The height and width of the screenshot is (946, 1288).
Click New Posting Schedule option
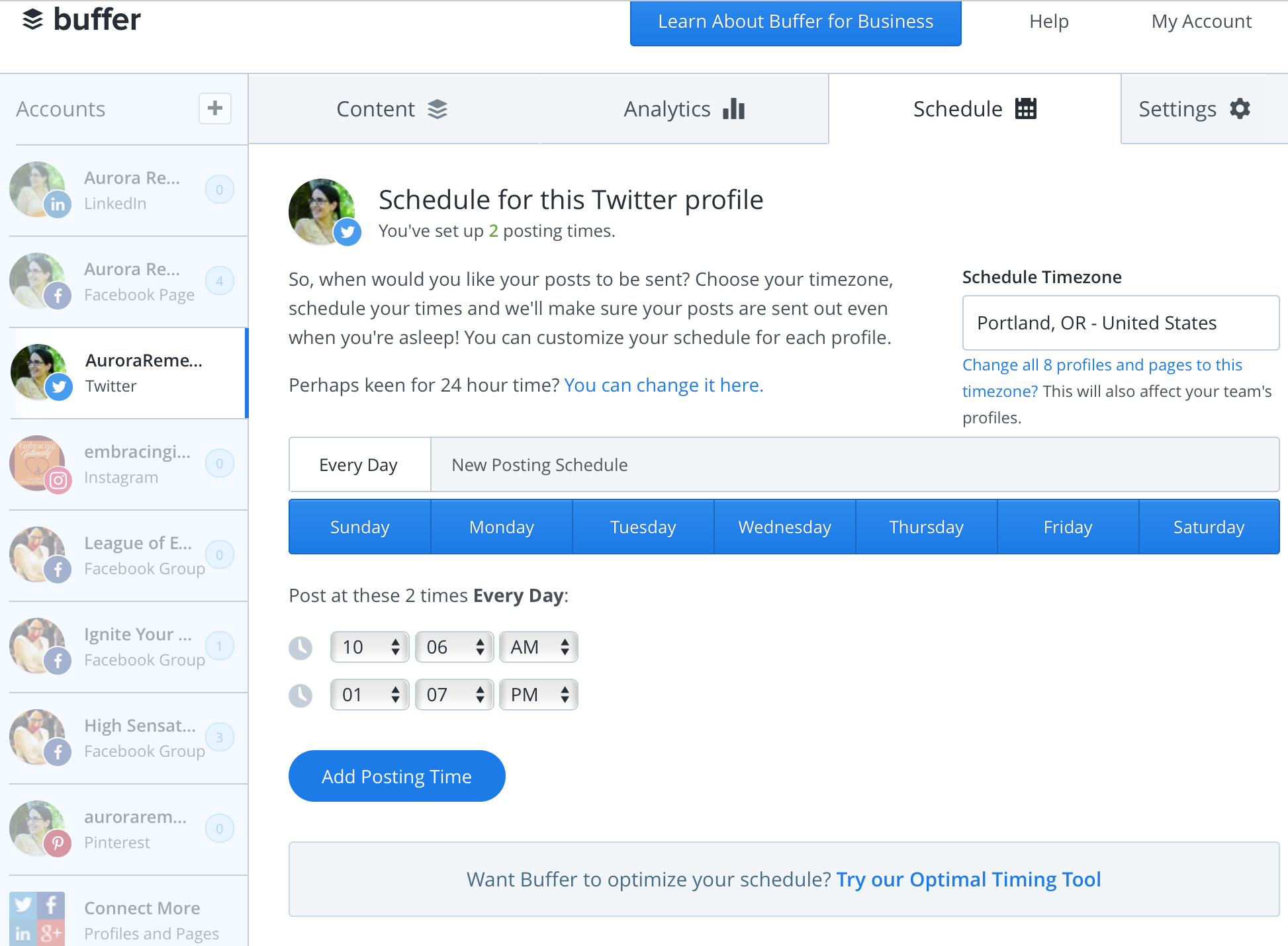pyautogui.click(x=539, y=465)
